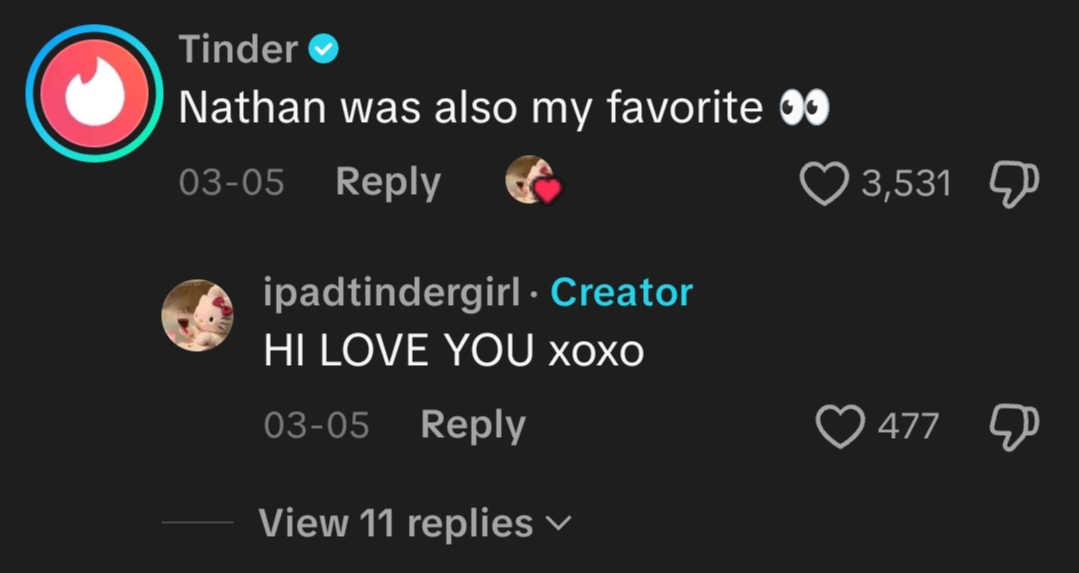Click the 477 like count
Screen dimensions: 1079x573
908,427
